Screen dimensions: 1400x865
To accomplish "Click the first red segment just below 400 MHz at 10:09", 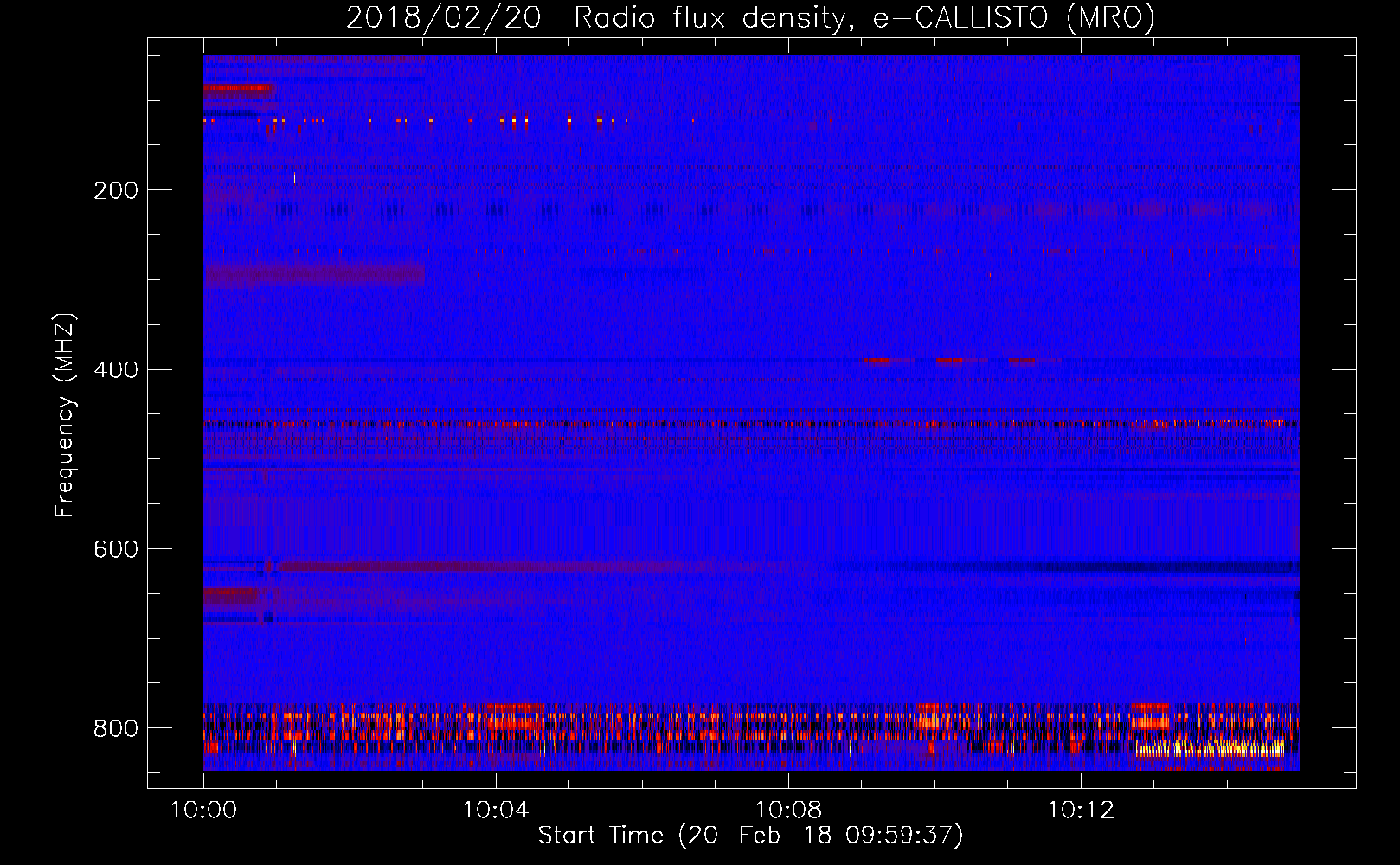I will coord(876,360).
